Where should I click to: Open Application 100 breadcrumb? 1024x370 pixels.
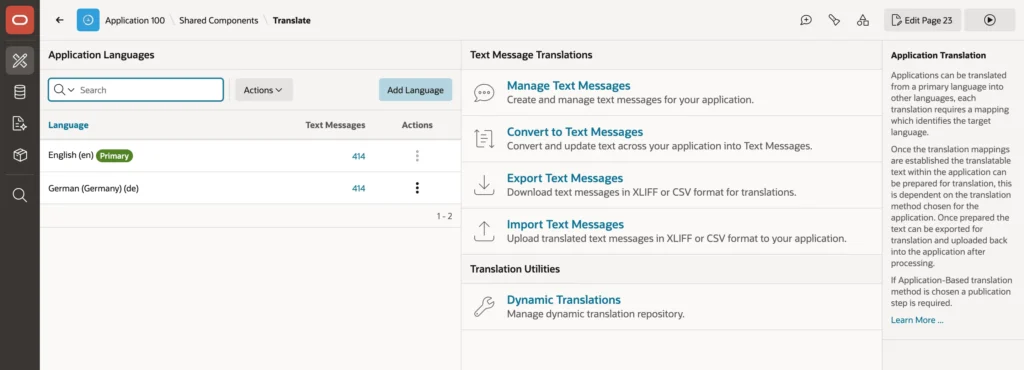(135, 20)
